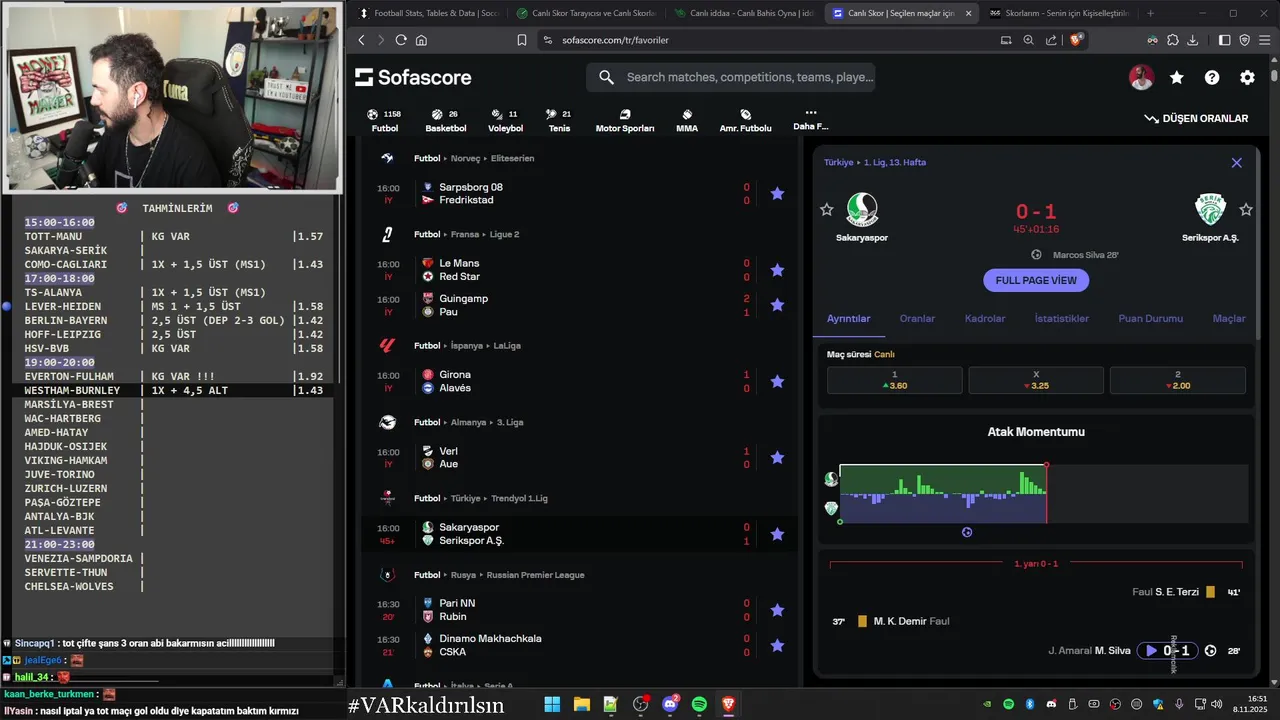Select home win odds 3.60
Screen dimensions: 1280x720
[894, 380]
